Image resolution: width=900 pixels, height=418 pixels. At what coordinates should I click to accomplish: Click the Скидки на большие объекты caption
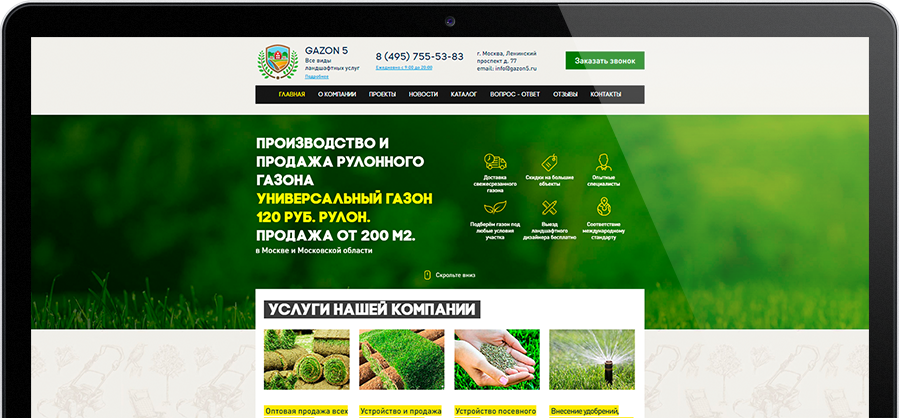(549, 181)
